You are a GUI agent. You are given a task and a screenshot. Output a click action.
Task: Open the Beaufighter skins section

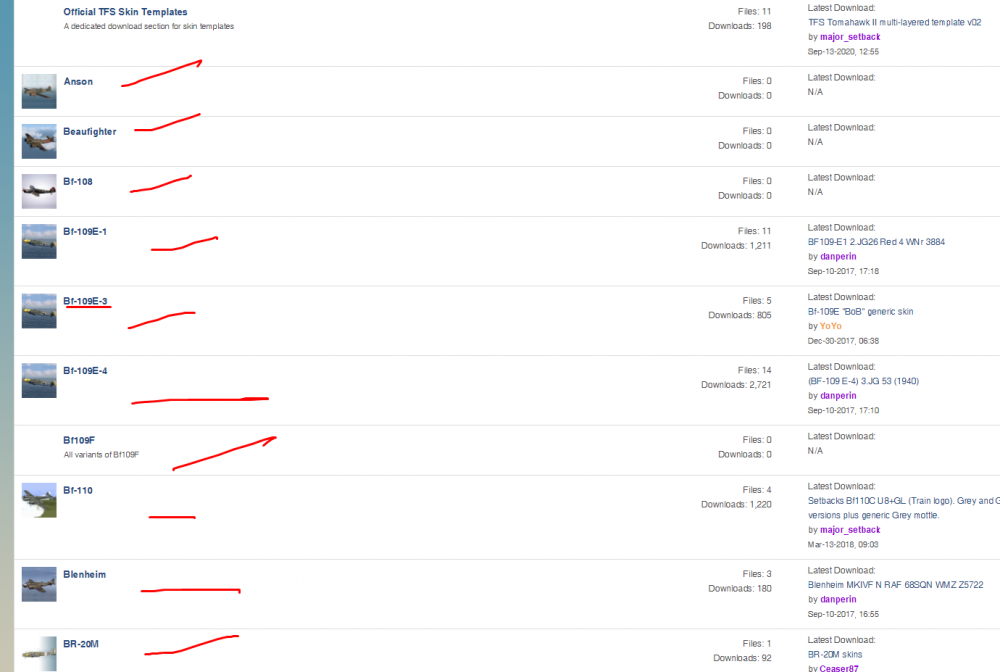(x=89, y=131)
